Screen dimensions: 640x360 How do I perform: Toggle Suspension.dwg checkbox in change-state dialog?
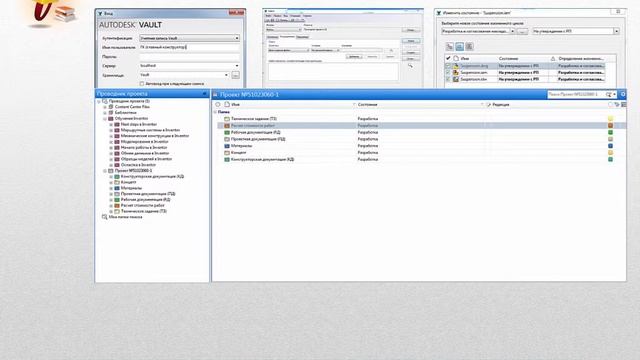(448, 66)
